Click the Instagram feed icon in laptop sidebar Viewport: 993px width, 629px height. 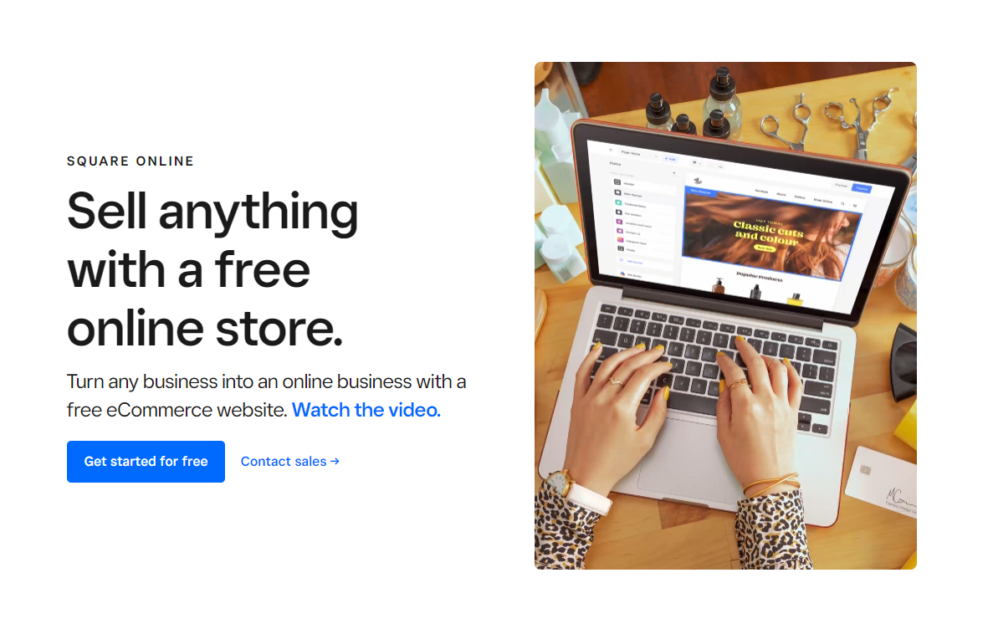(x=621, y=239)
